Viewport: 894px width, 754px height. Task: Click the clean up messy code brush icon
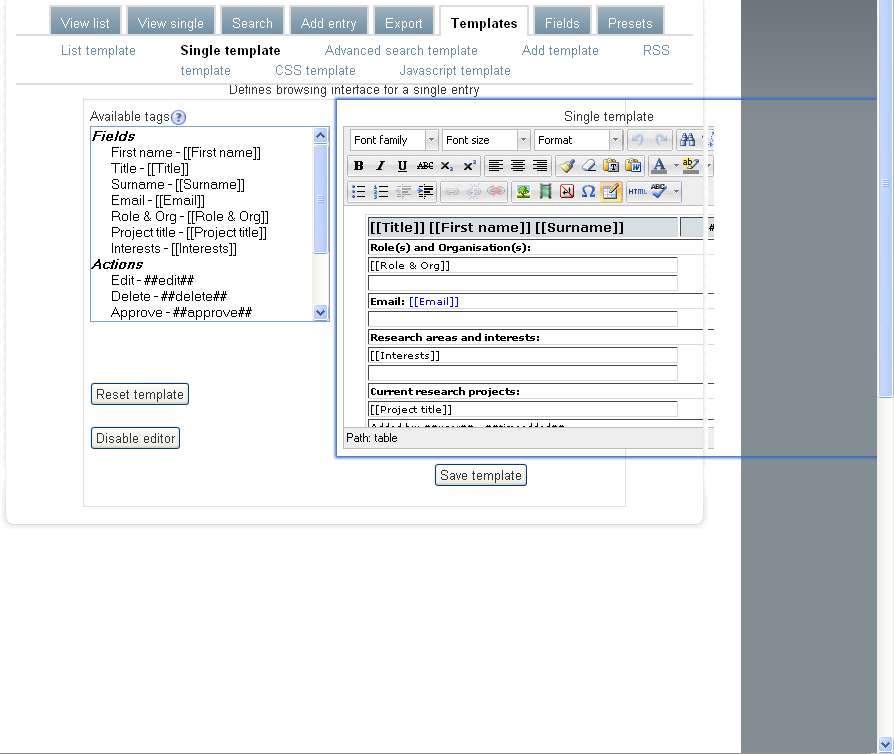[567, 166]
